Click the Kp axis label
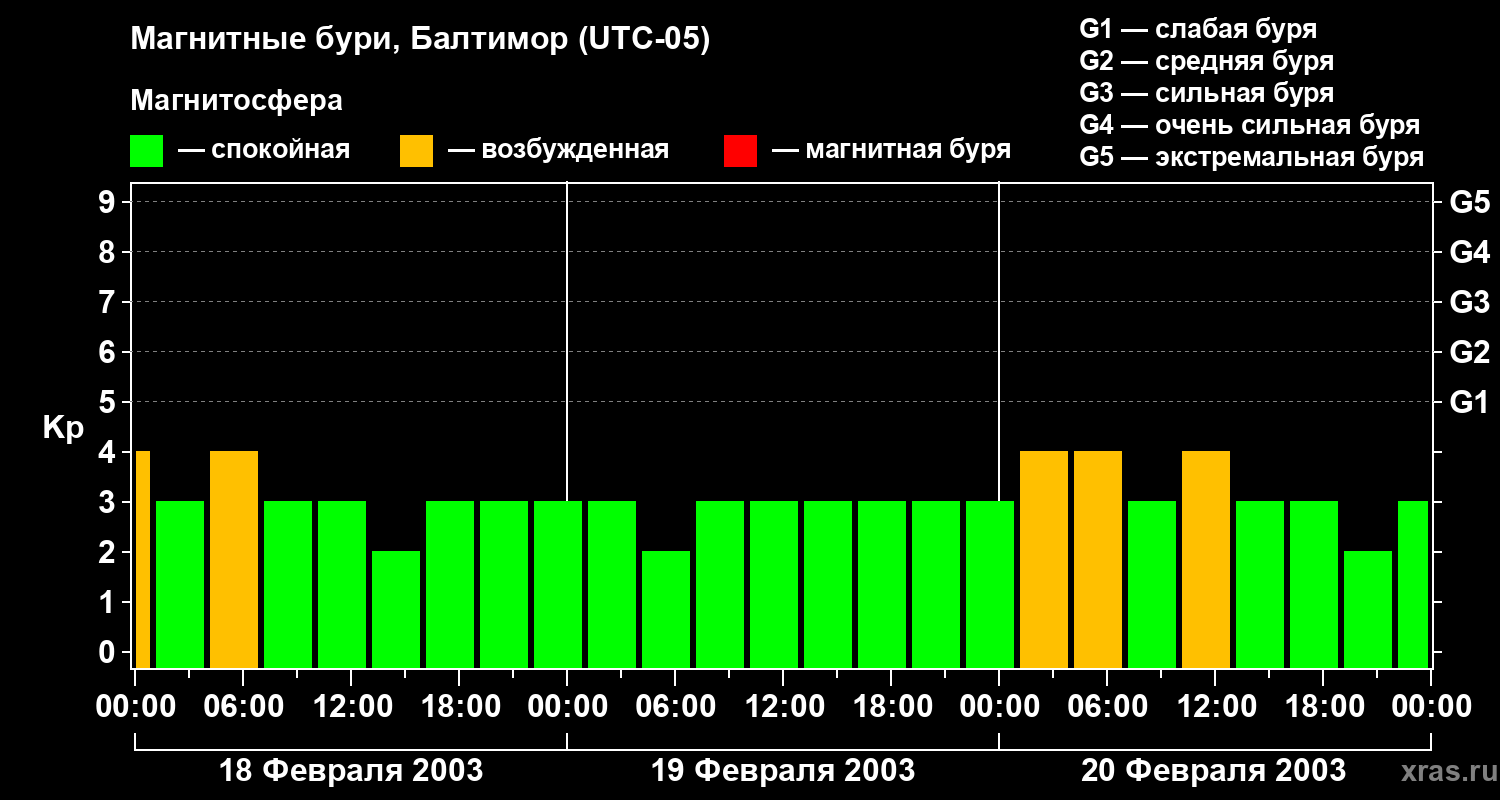This screenshot has height=800, width=1500. (x=63, y=428)
